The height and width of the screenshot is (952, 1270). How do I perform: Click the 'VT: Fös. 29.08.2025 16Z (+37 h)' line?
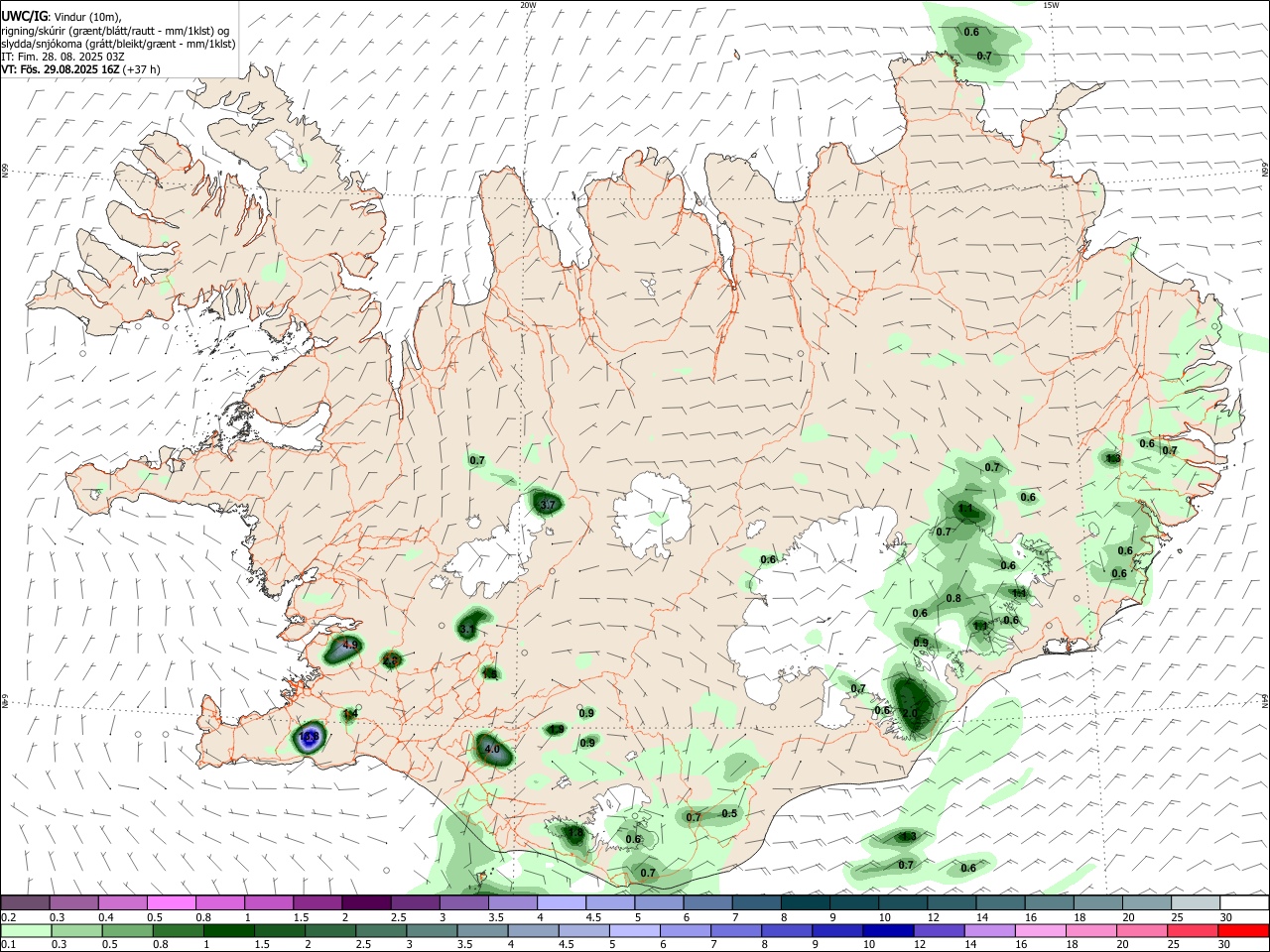tap(80, 69)
